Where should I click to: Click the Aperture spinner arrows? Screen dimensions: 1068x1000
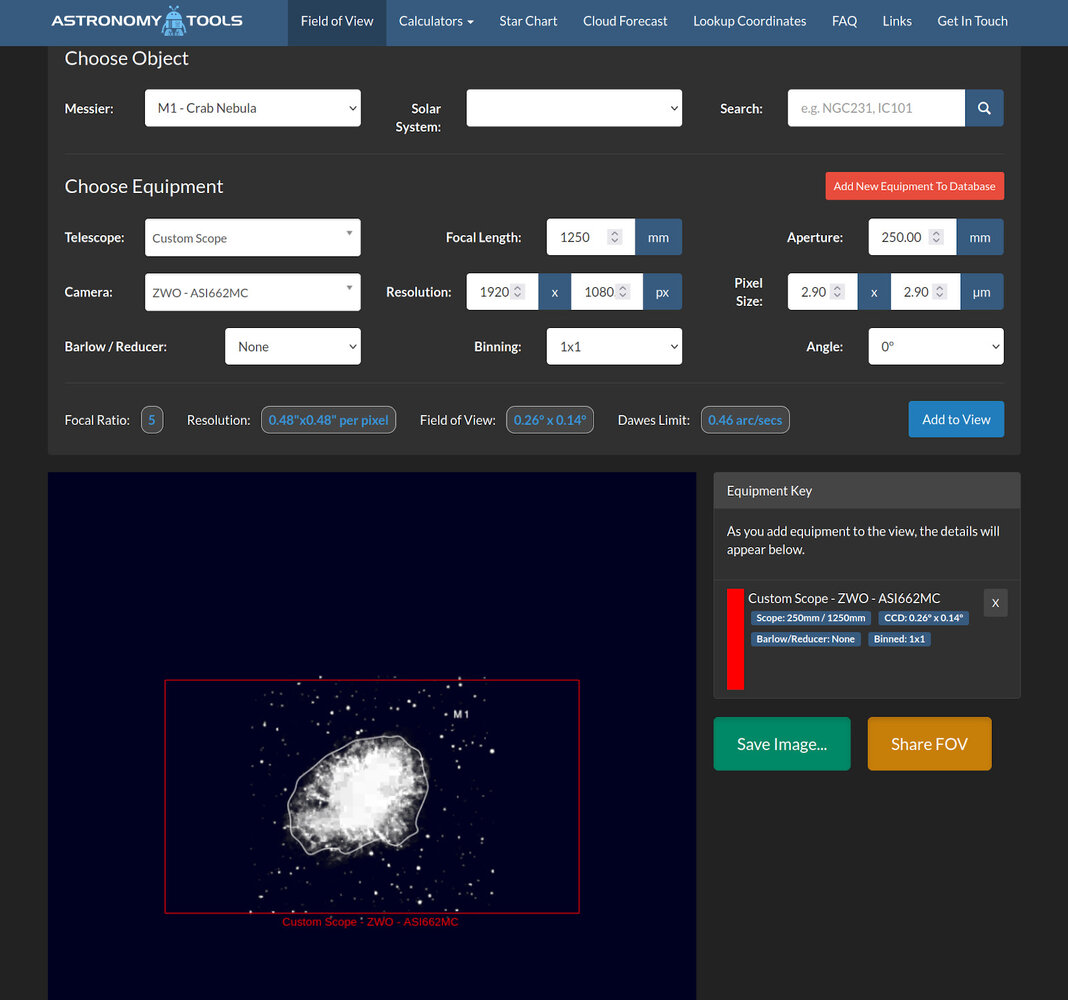tap(936, 237)
